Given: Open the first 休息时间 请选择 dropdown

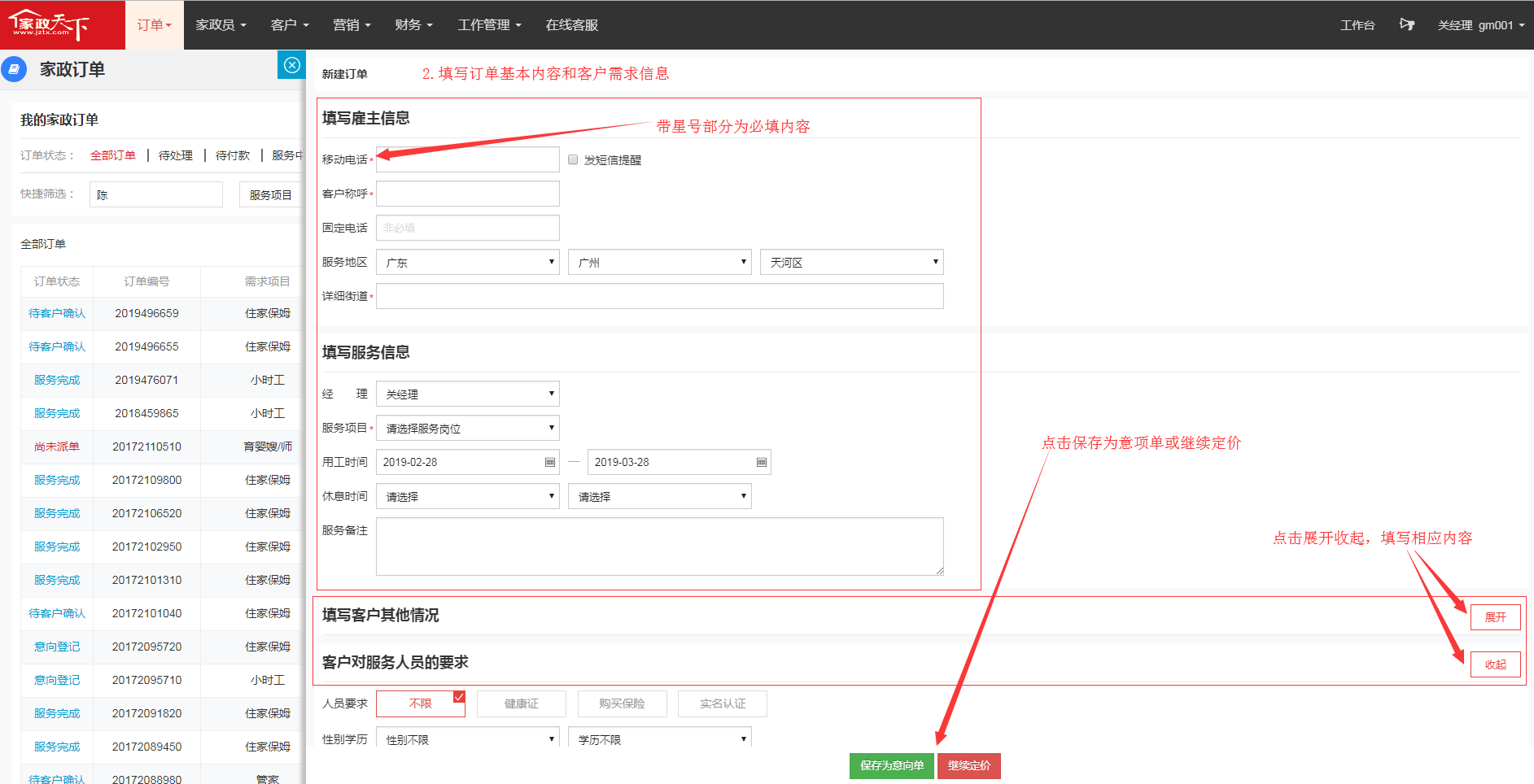Looking at the screenshot, I should (468, 496).
